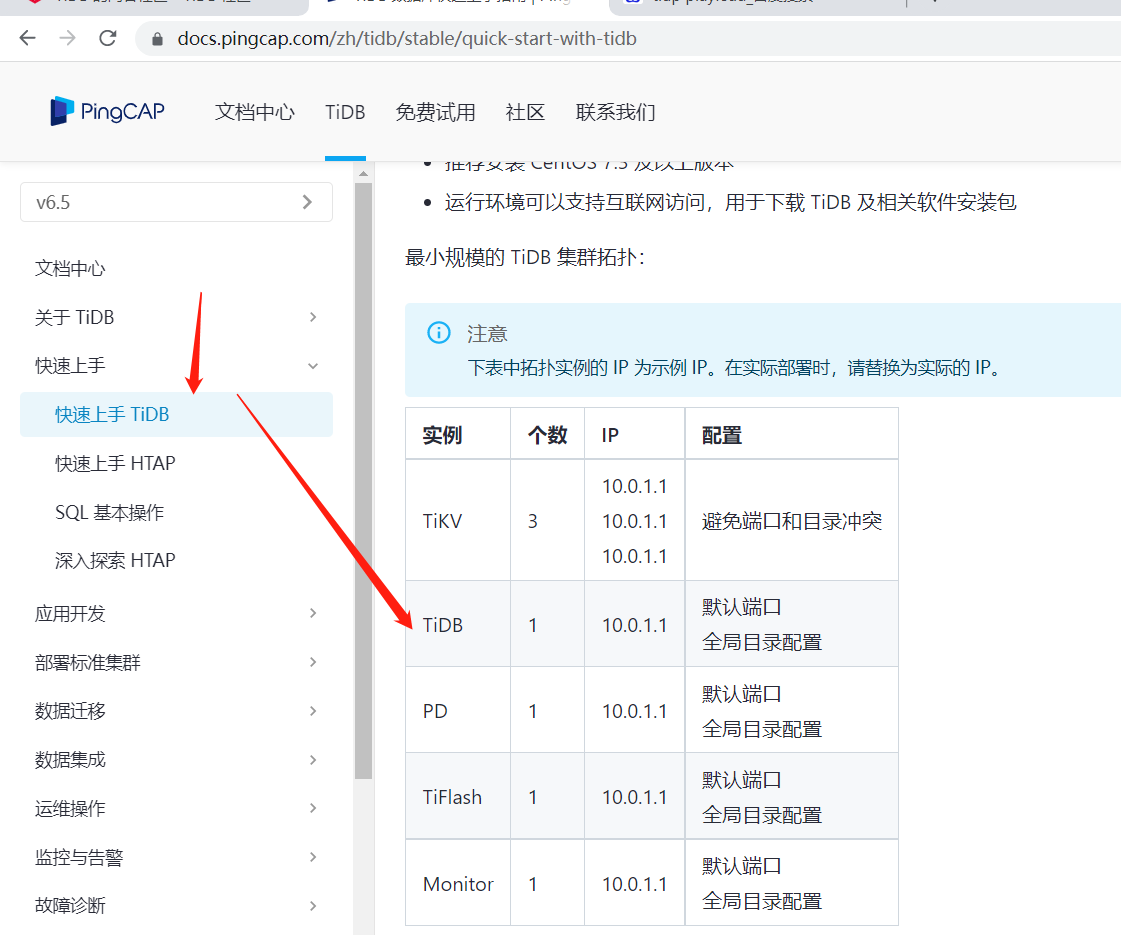Viewport: 1121px width, 935px height.
Task: Expand the 数据迁移 sidebar section
Action: click(x=176, y=711)
